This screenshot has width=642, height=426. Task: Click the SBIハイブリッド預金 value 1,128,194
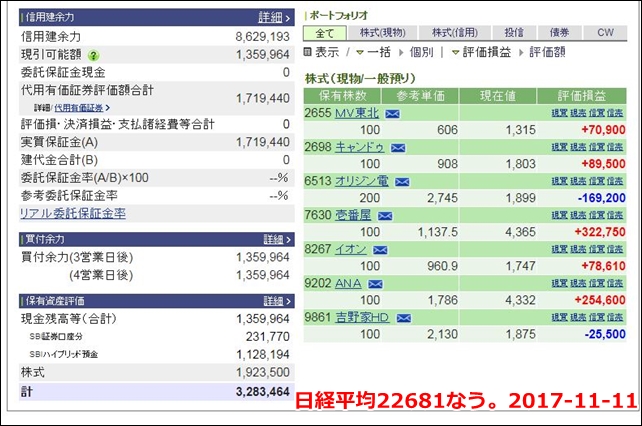click(263, 354)
